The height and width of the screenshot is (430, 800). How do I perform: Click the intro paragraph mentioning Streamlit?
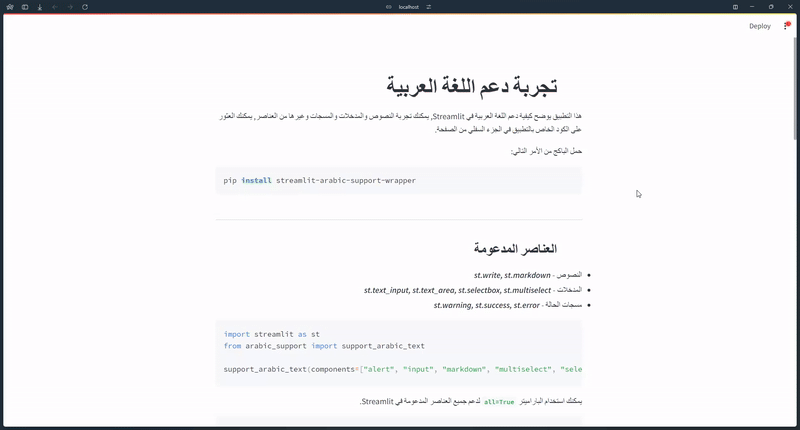coord(401,122)
